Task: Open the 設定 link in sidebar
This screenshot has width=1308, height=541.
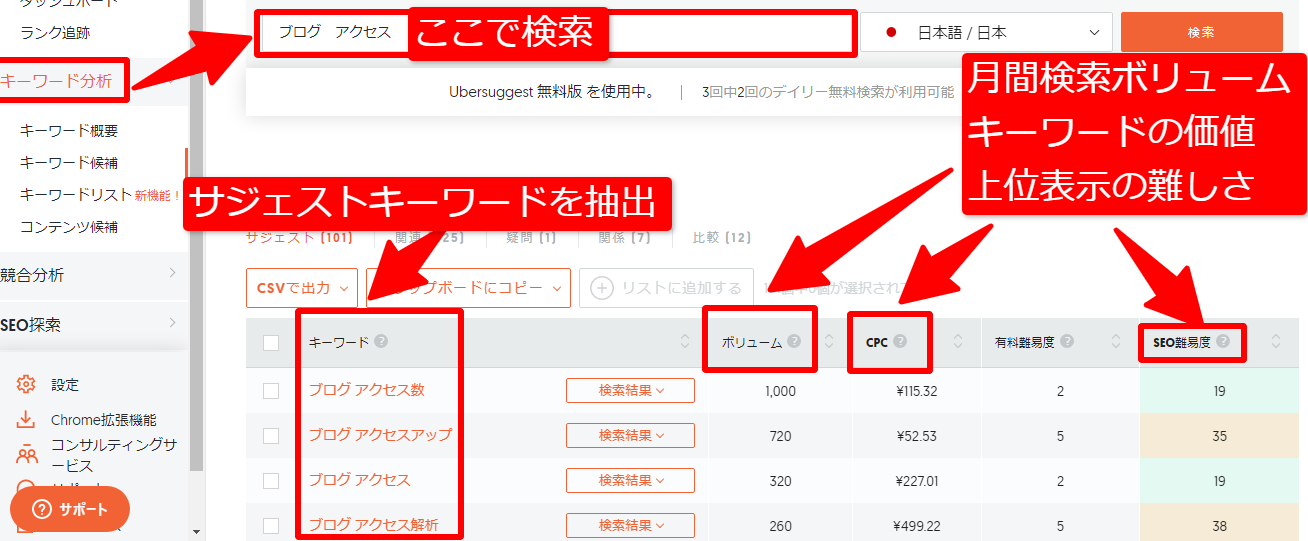Action: 65,385
